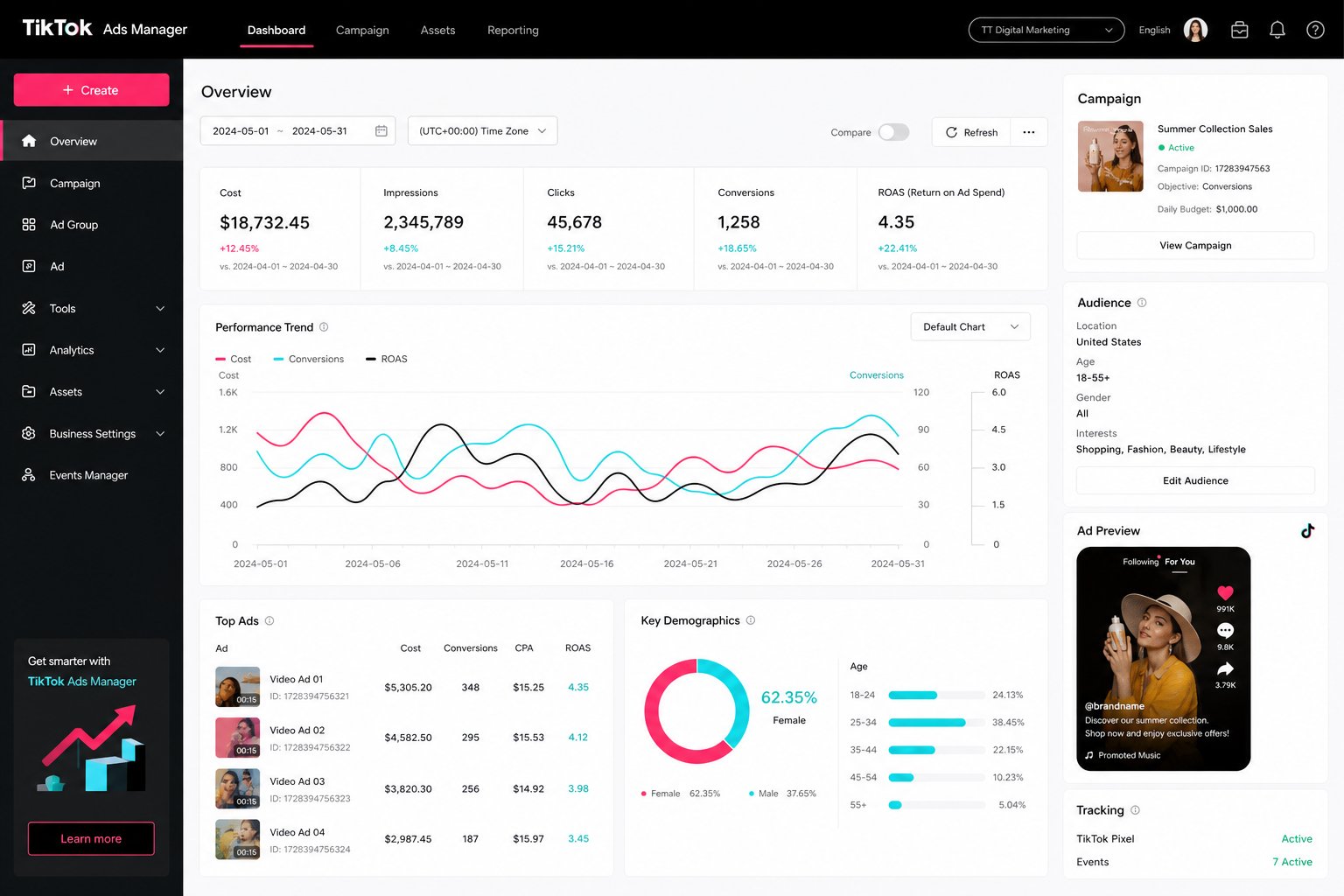Click the Audience info icon
Viewport: 1344px width, 896px height.
(x=1142, y=303)
